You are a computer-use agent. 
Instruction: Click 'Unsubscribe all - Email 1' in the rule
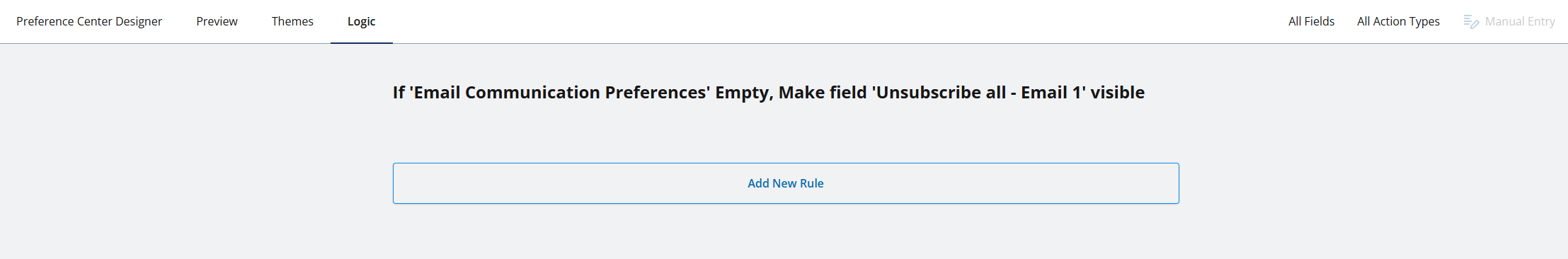pyautogui.click(x=978, y=93)
